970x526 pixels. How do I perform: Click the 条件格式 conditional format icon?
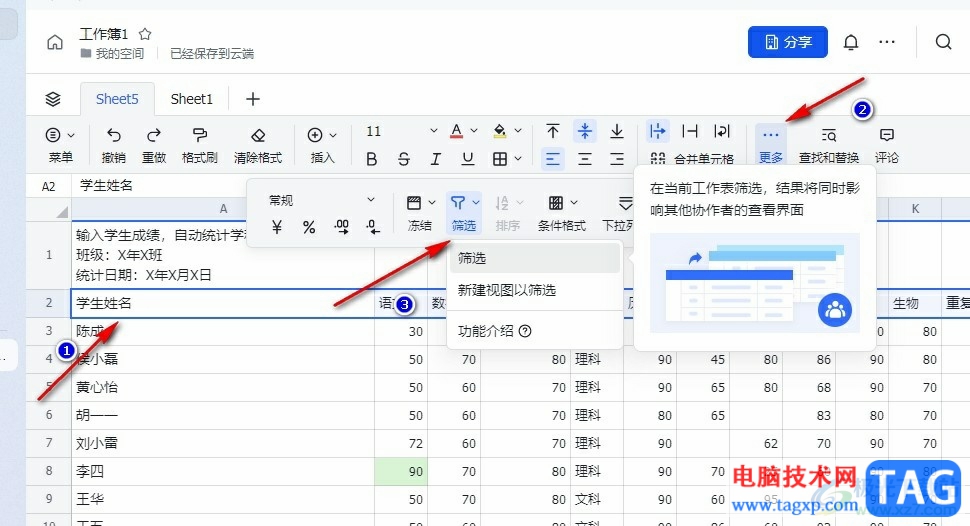(x=556, y=203)
